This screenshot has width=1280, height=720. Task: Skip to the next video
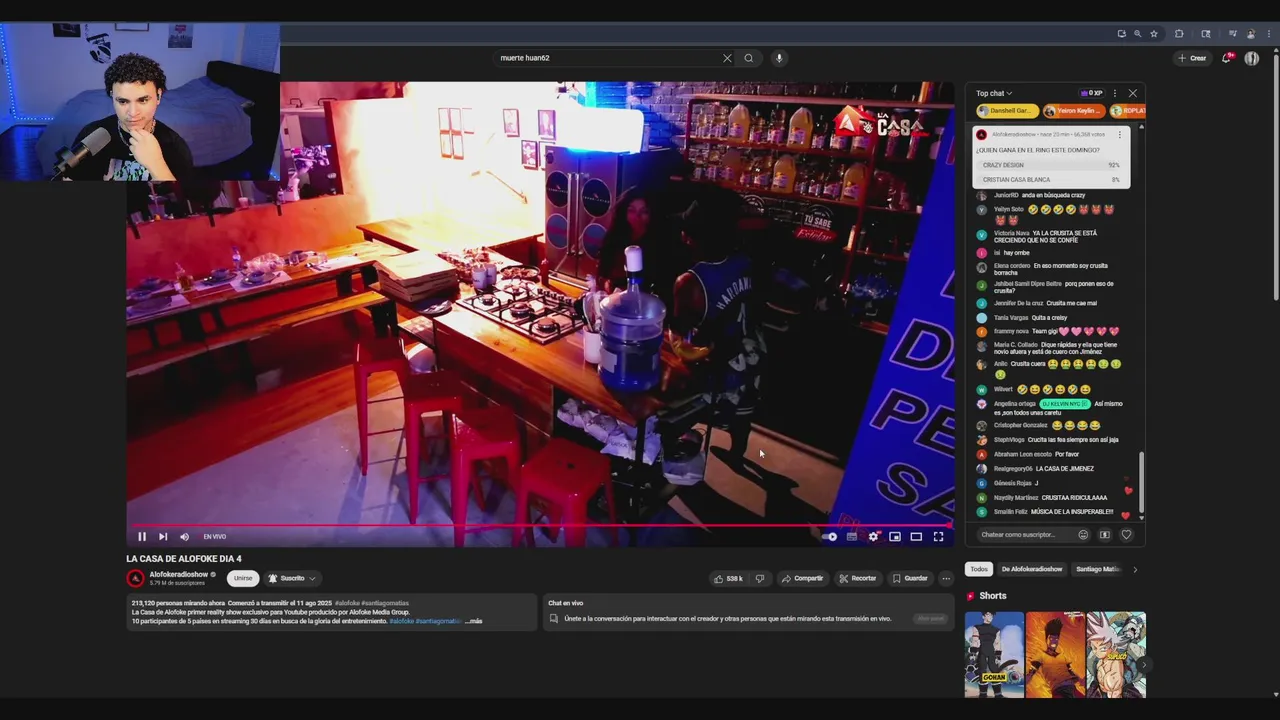coord(163,537)
